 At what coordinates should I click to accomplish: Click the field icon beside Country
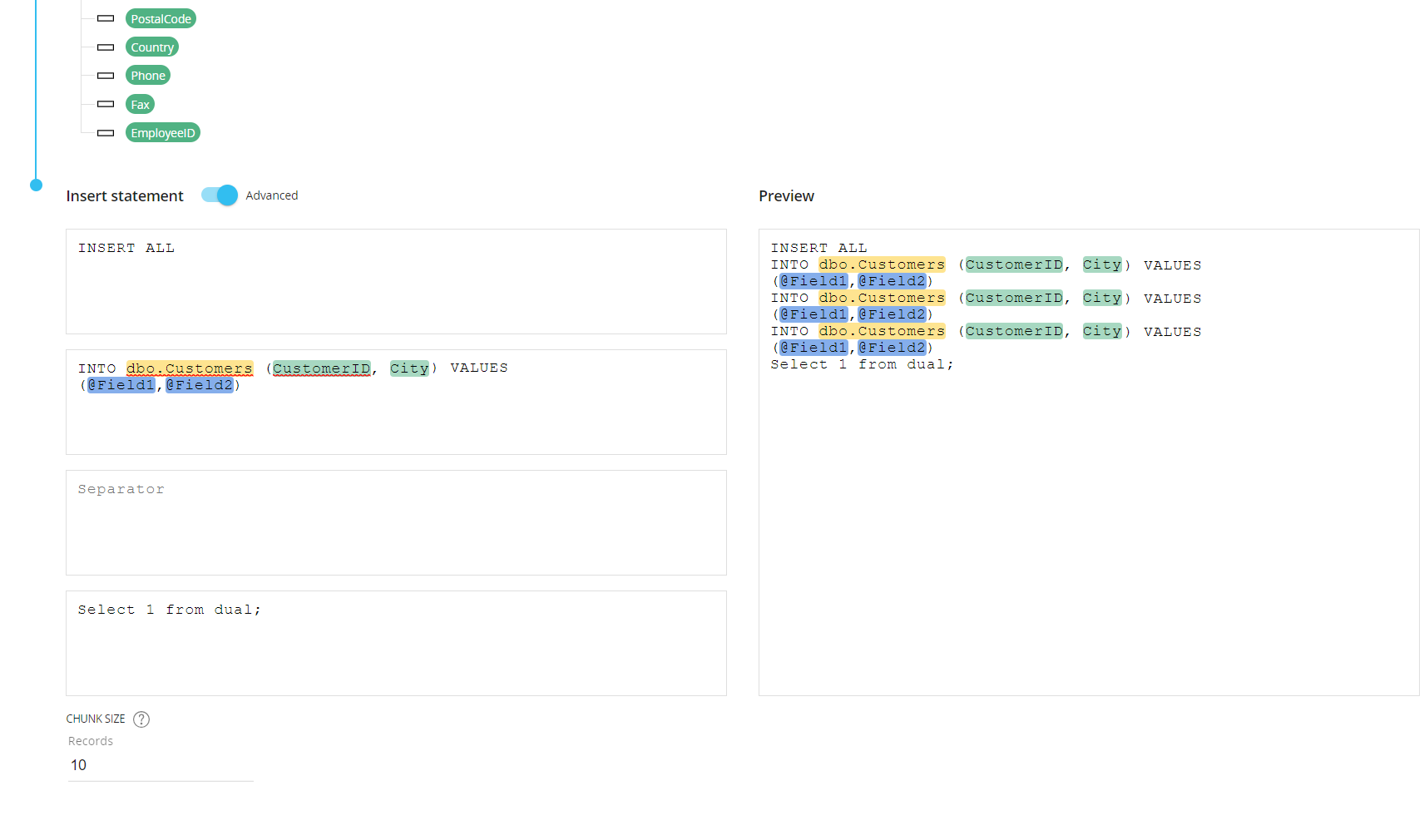click(106, 47)
